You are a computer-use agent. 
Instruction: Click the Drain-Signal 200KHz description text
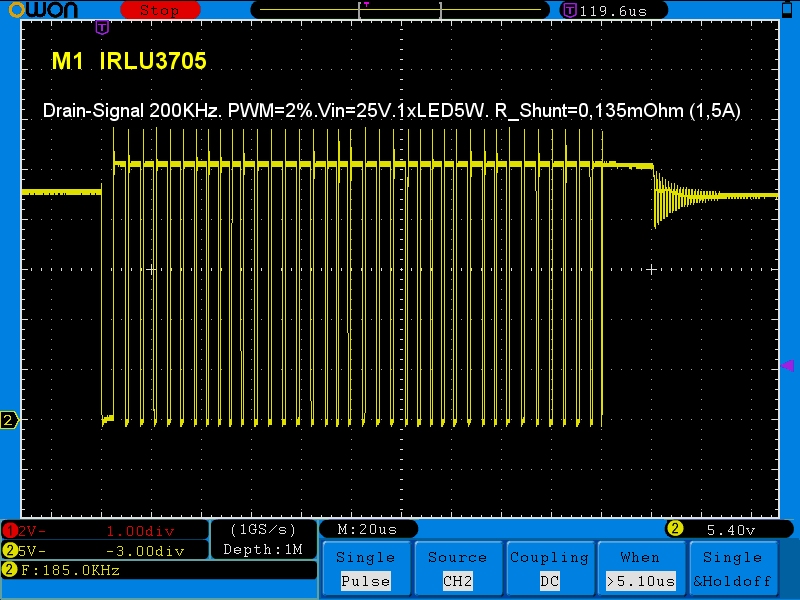pos(391,110)
